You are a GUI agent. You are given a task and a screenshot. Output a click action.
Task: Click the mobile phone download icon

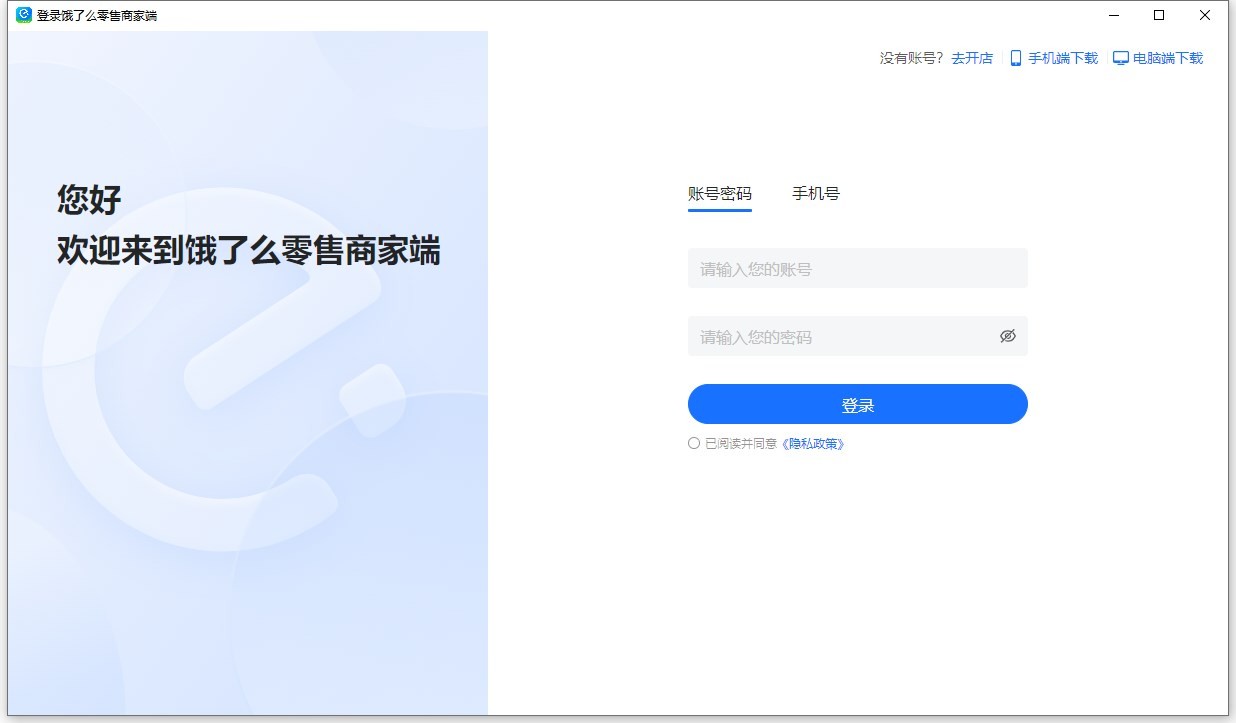[1016, 58]
